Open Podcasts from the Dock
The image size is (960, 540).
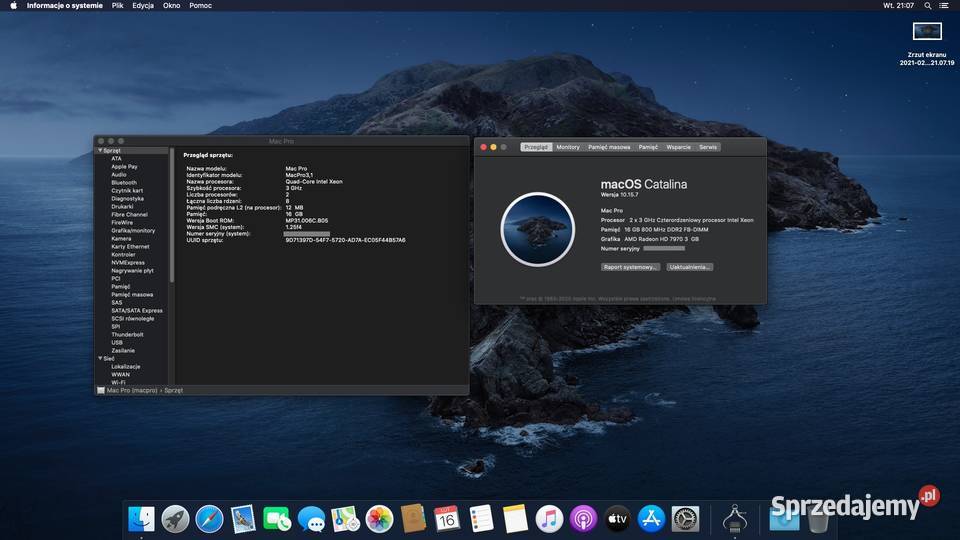[583, 519]
